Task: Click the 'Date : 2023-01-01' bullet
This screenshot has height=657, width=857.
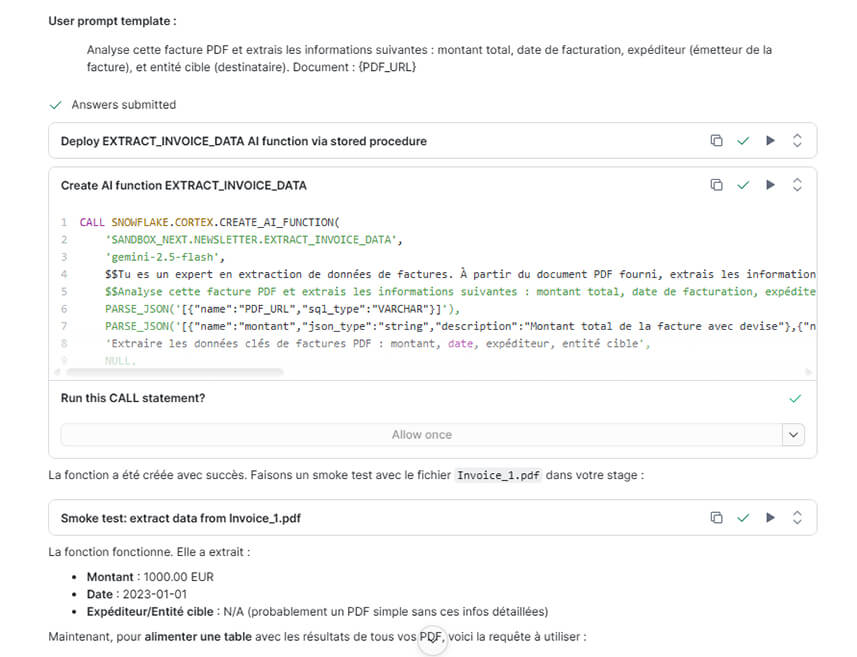Action: tap(137, 594)
